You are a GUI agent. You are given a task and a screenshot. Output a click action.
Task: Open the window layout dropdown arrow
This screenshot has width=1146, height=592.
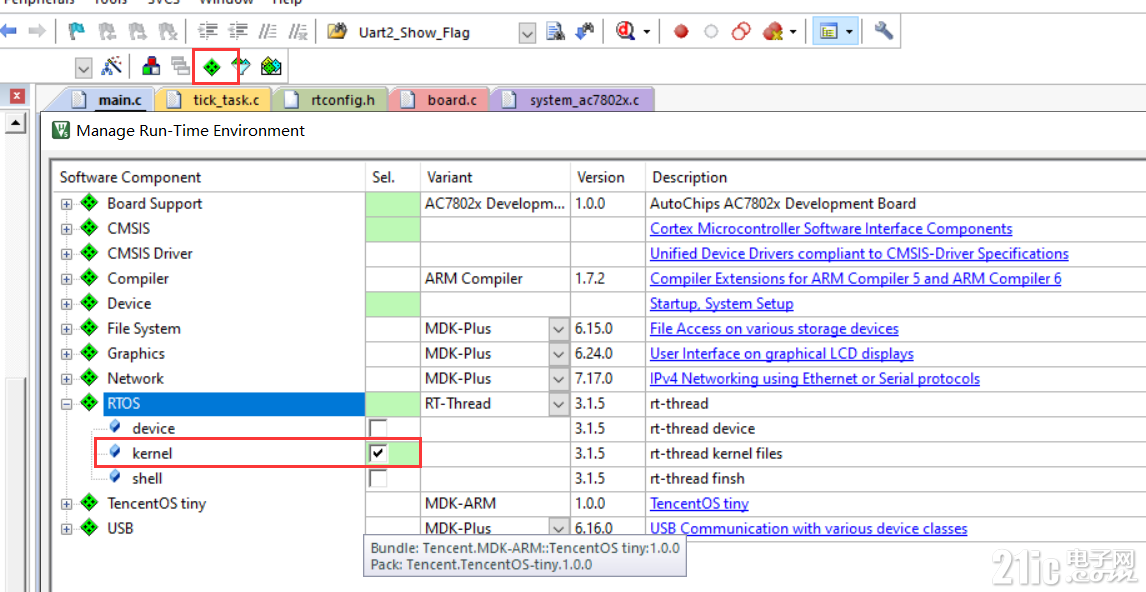(849, 31)
